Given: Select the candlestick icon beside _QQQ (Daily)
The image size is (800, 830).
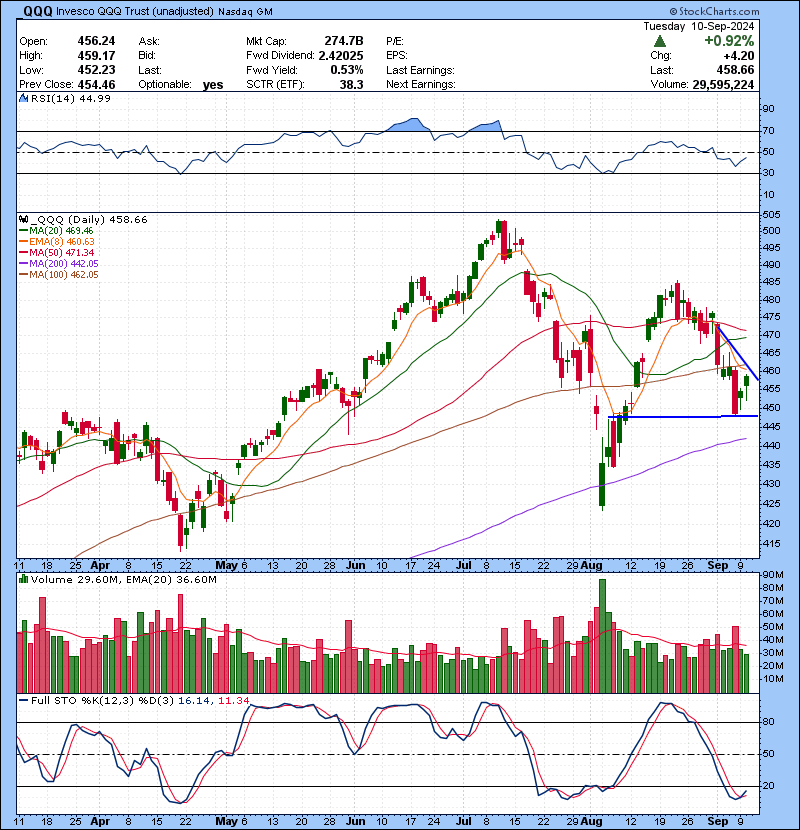Looking at the screenshot, I should [x=22, y=219].
